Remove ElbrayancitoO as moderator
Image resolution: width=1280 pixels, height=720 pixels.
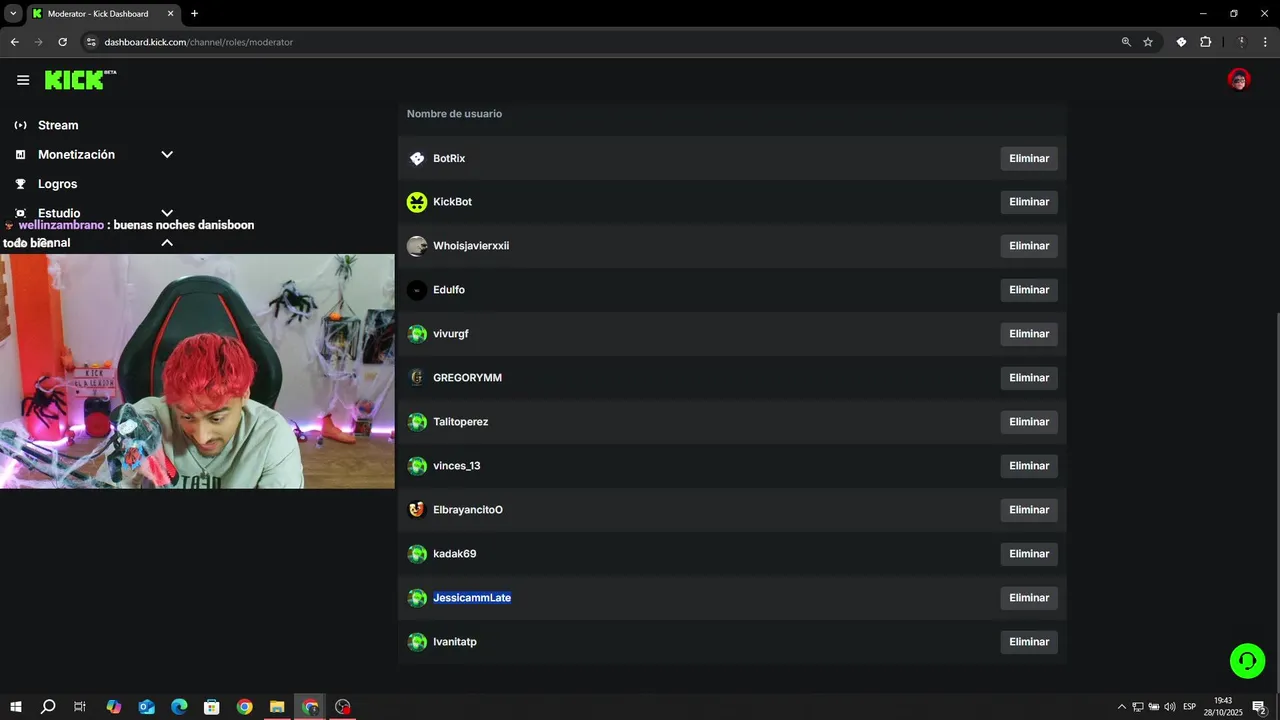pyautogui.click(x=1029, y=510)
